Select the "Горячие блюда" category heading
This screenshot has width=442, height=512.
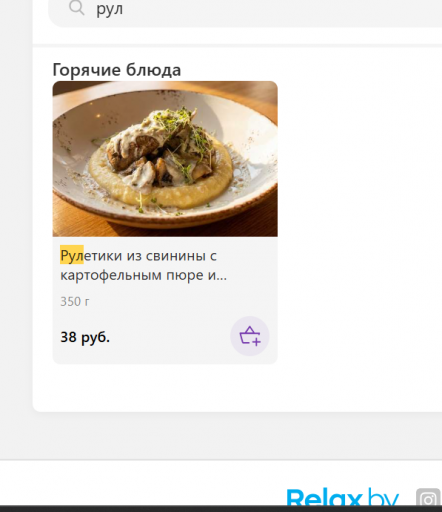coord(117,70)
